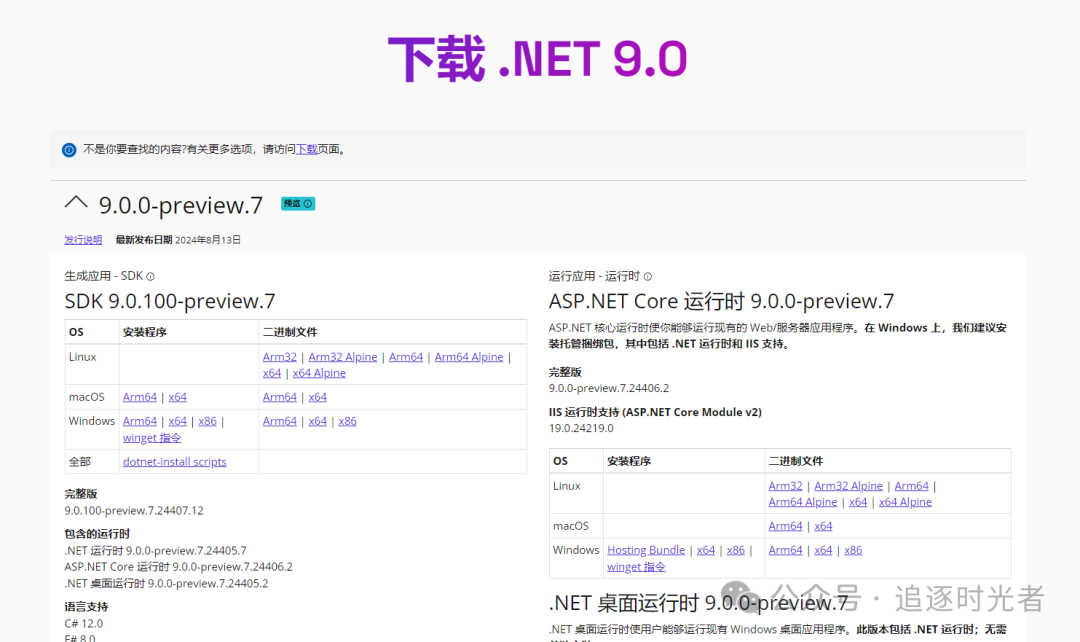The height and width of the screenshot is (642, 1080).
Task: Open the dotnet-install scripts link
Action: pos(174,461)
